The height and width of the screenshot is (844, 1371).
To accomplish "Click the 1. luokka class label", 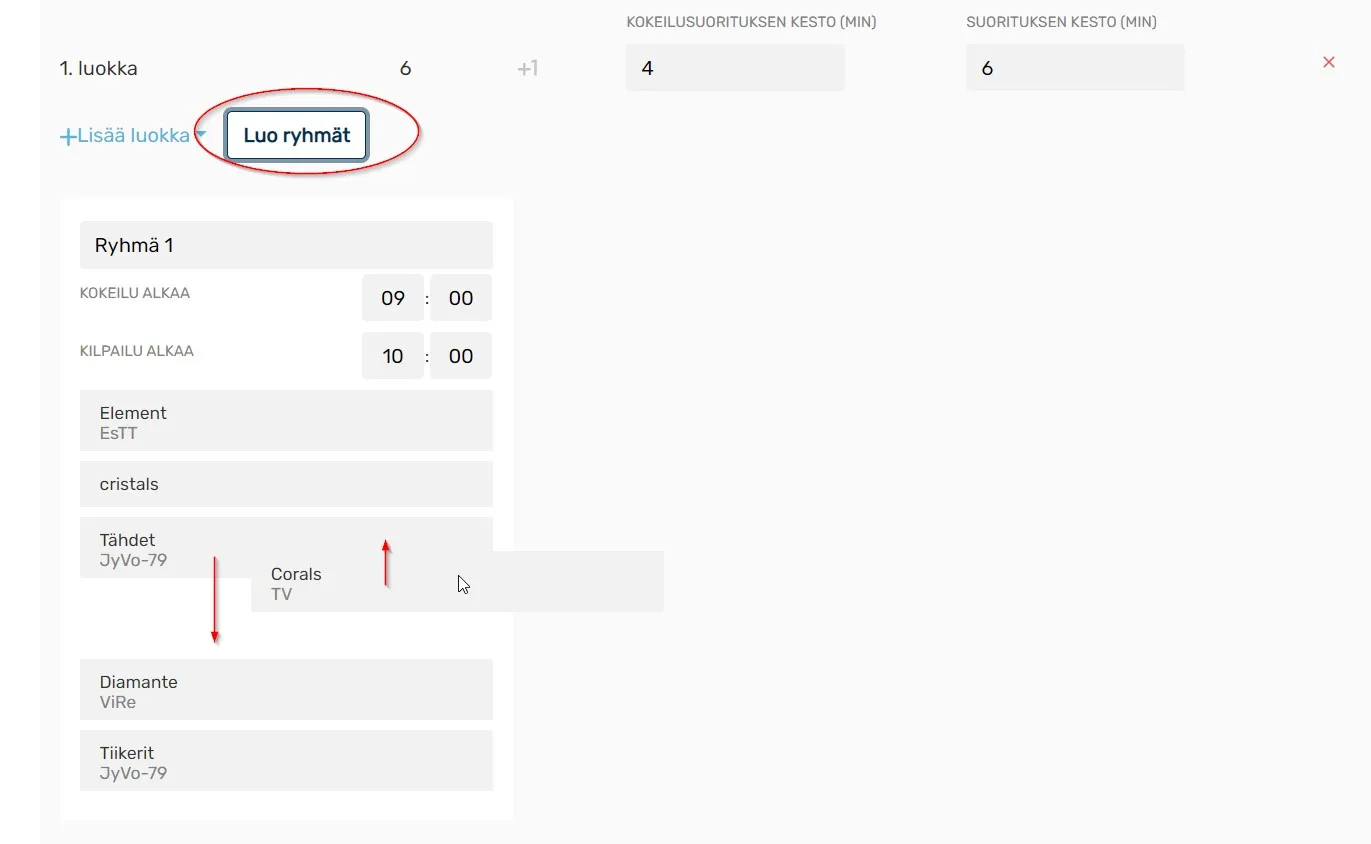I will (99, 69).
